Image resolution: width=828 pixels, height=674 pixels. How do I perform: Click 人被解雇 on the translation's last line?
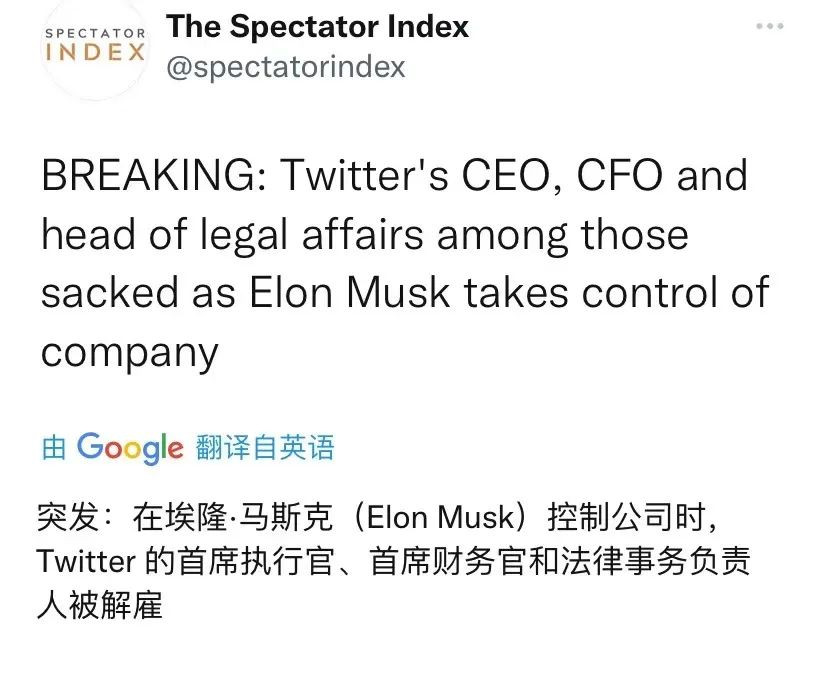pyautogui.click(x=99, y=604)
